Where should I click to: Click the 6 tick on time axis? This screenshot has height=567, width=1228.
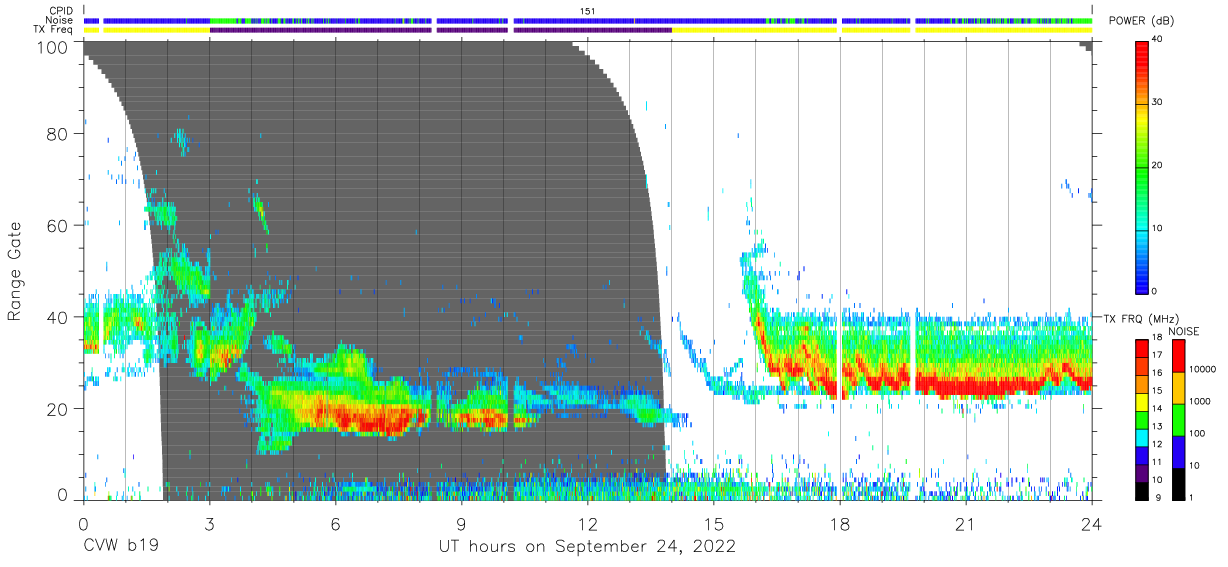(x=336, y=524)
